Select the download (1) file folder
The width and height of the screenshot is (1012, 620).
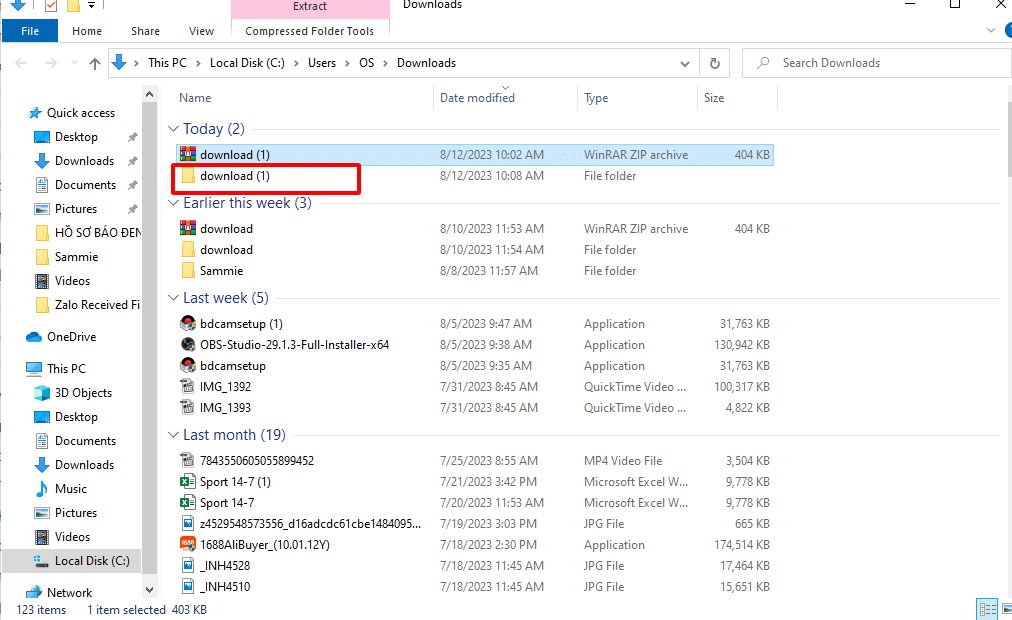[x=235, y=176]
